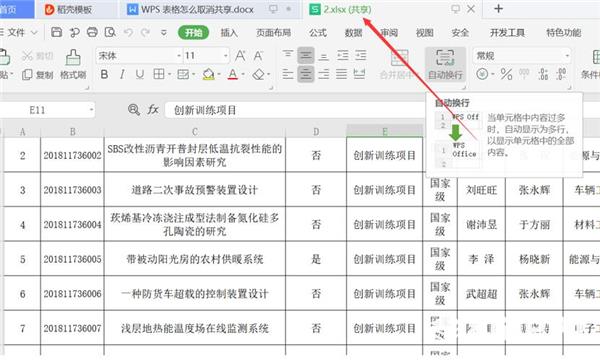Image resolution: width=600 pixels, height=363 pixels.
Task: Click the Save icon in quick toolbar
Action: tap(56, 32)
